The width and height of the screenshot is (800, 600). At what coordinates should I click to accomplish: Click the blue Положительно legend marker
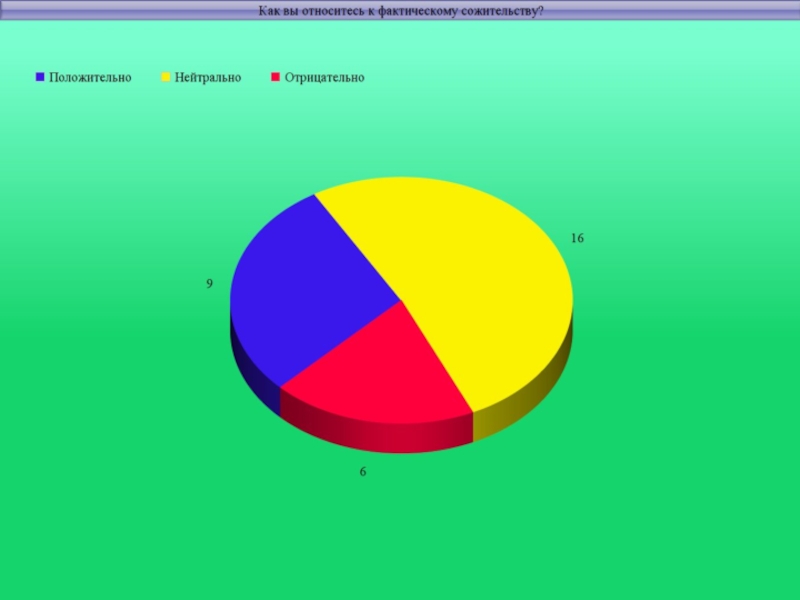(x=40, y=77)
